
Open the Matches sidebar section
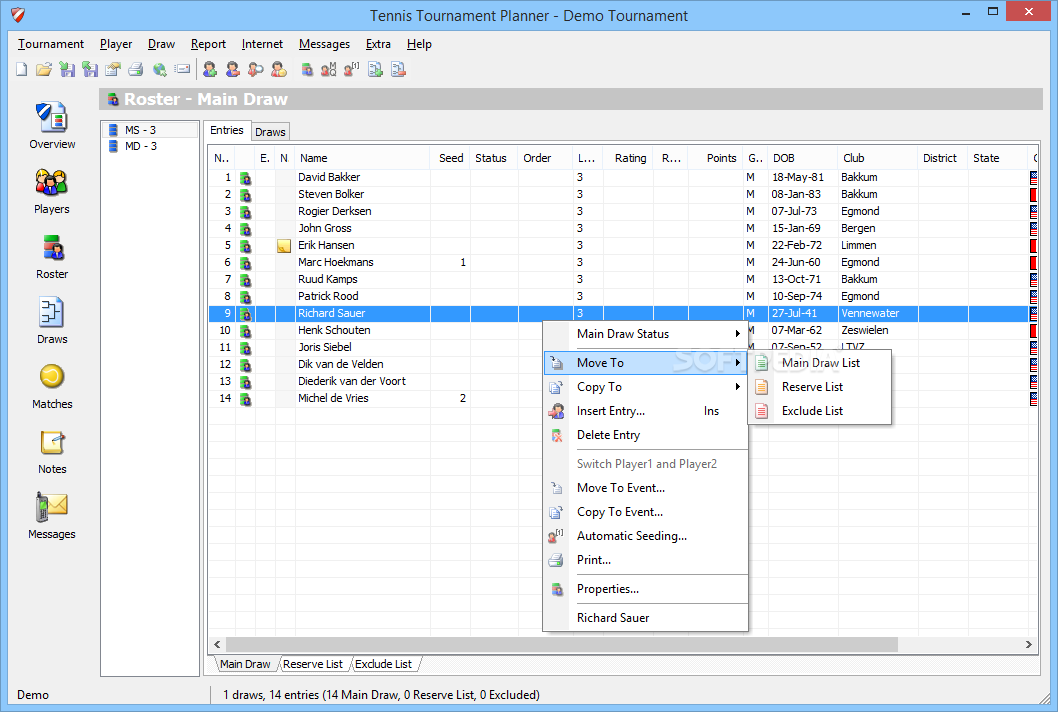coord(52,386)
